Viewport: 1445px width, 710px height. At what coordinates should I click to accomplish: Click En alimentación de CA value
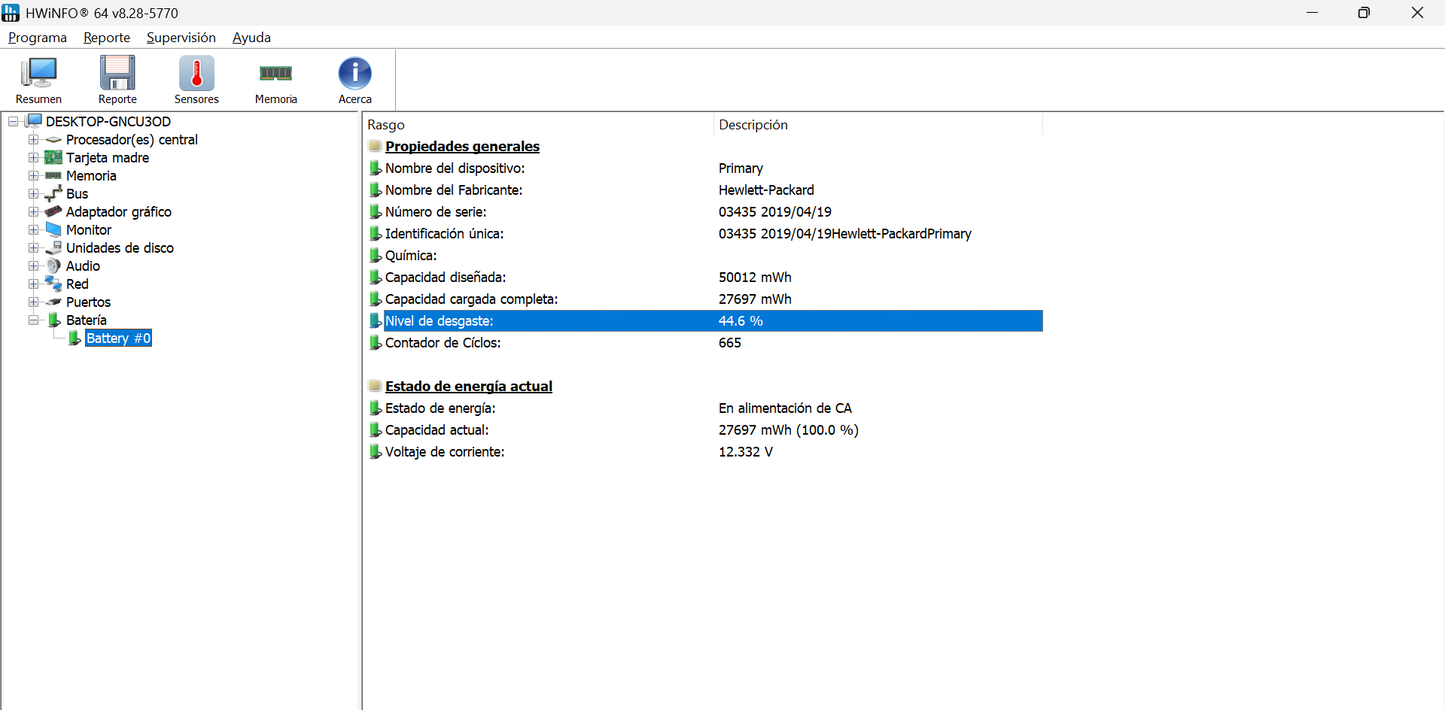pyautogui.click(x=785, y=408)
